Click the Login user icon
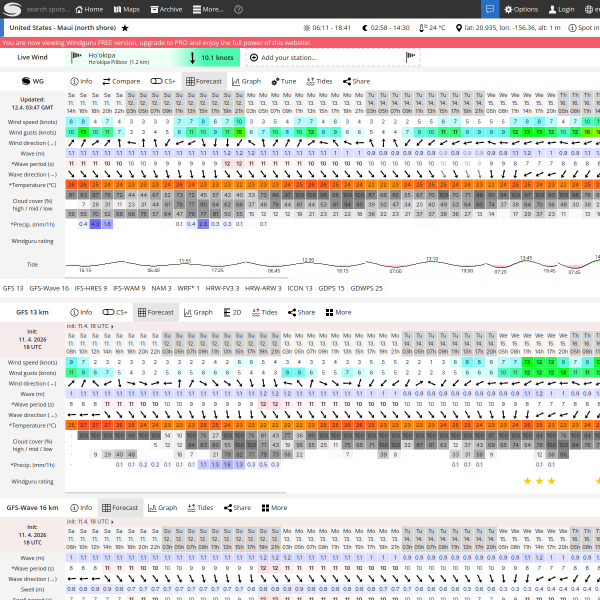Viewport: 600px width, 600px height. pyautogui.click(x=561, y=9)
